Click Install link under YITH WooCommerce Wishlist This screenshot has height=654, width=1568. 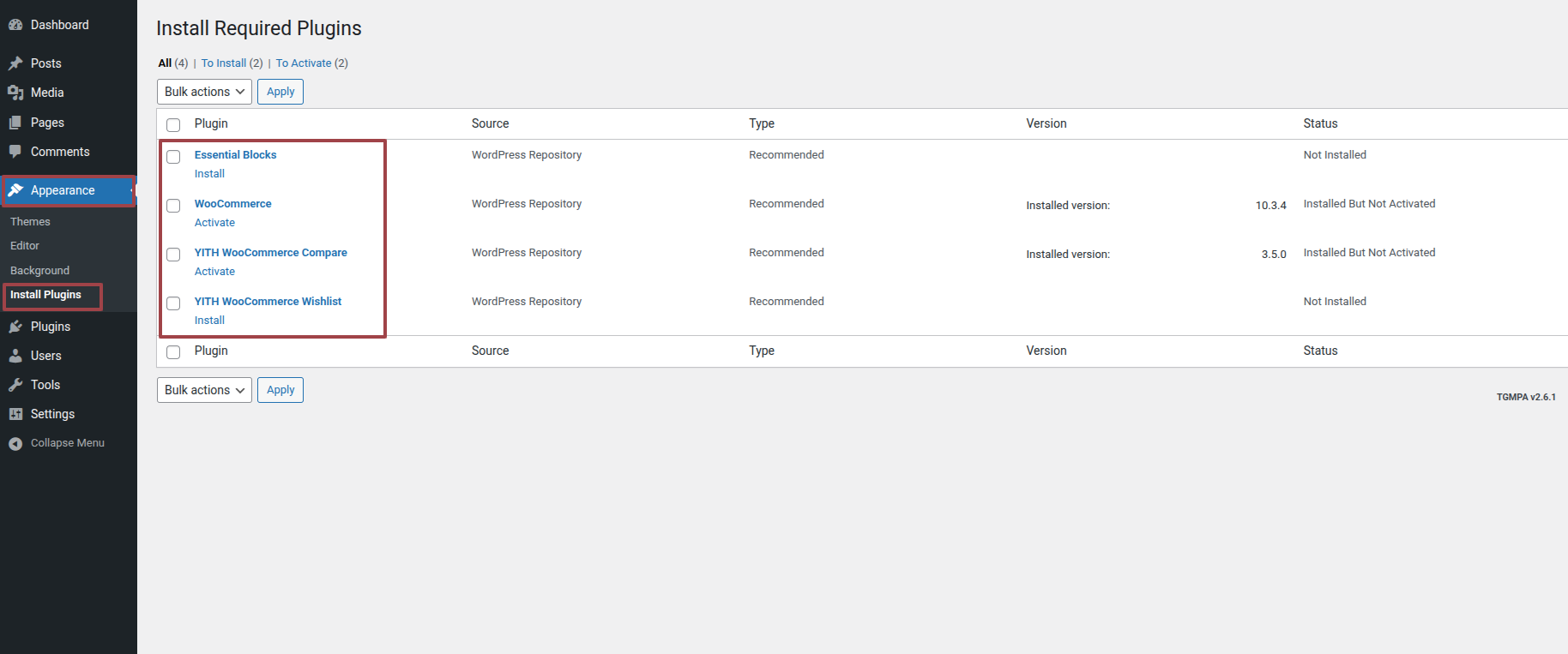209,321
